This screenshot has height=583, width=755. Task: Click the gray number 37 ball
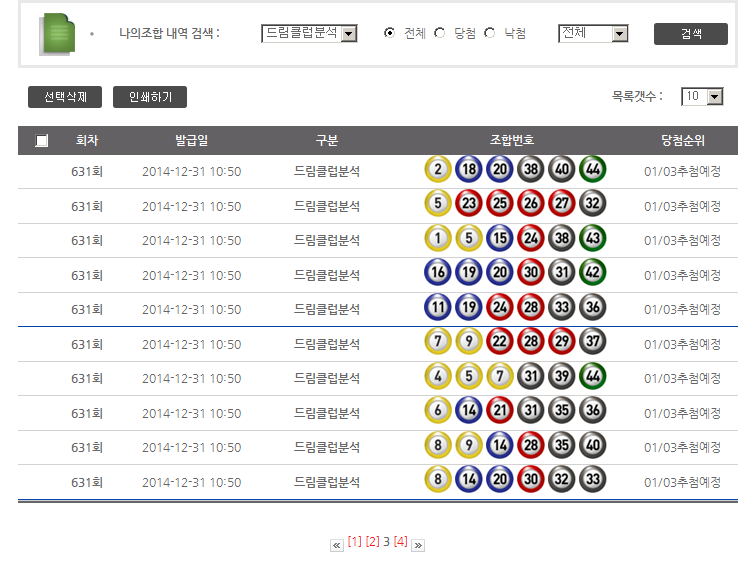592,343
